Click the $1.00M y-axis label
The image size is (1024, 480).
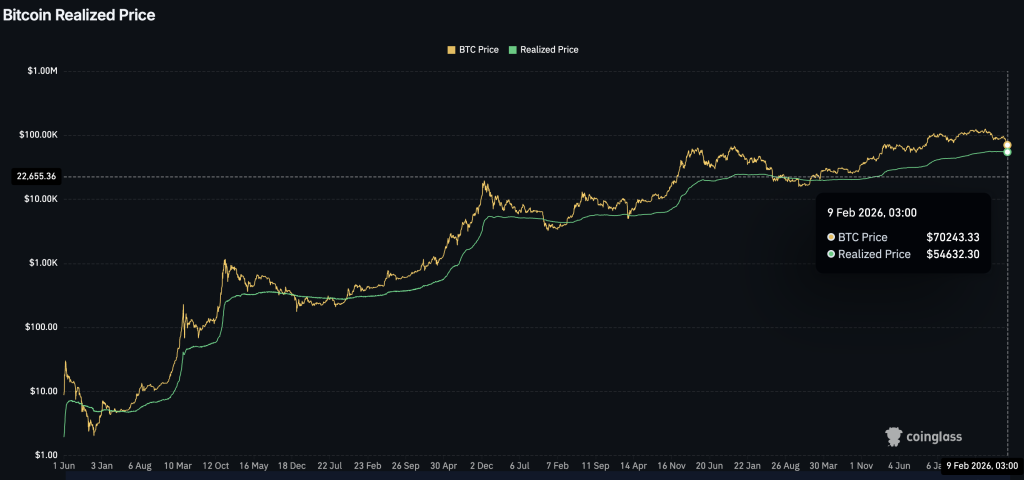[x=42, y=71]
